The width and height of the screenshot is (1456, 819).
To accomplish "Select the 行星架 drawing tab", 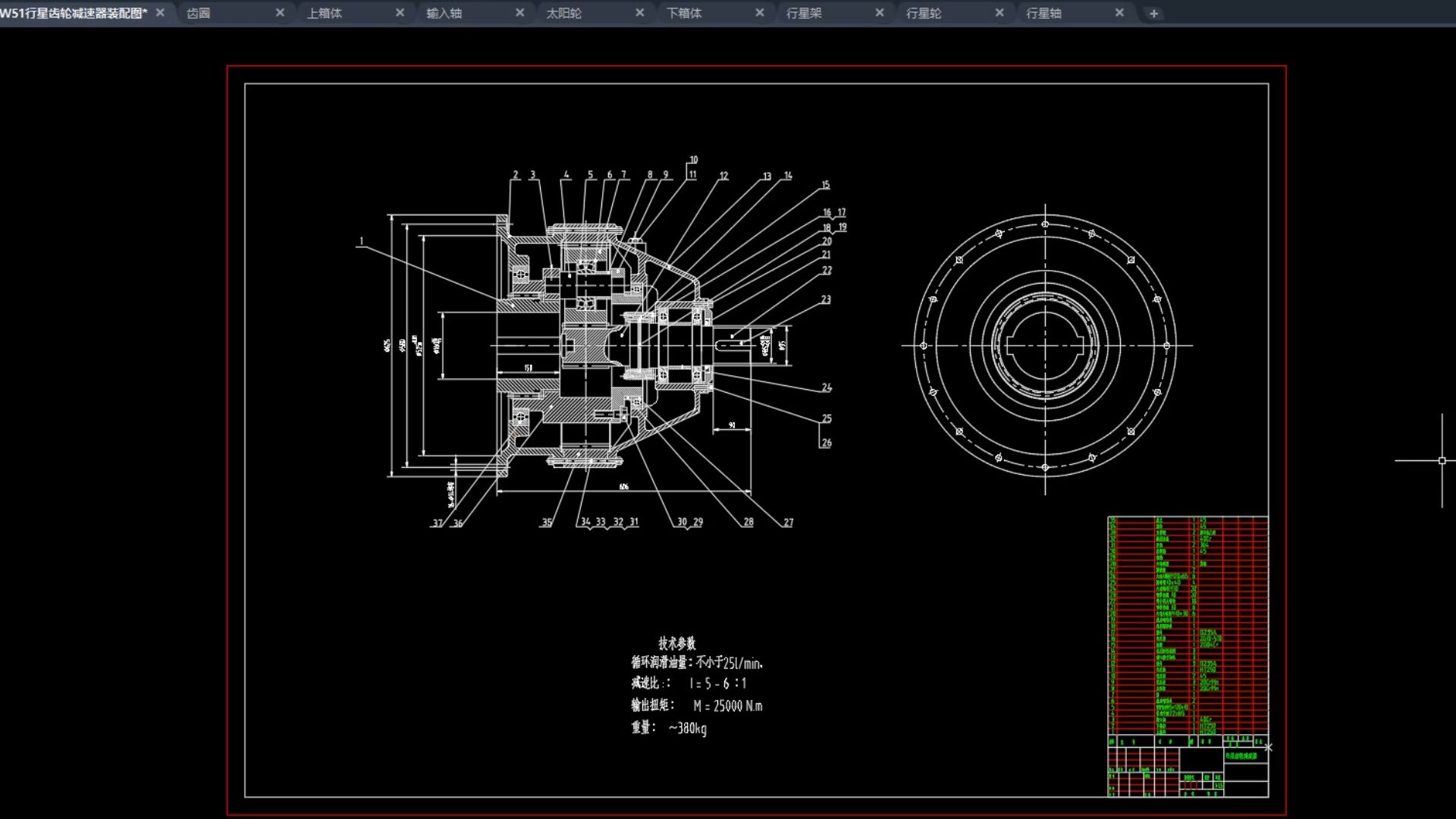I will coord(804,13).
